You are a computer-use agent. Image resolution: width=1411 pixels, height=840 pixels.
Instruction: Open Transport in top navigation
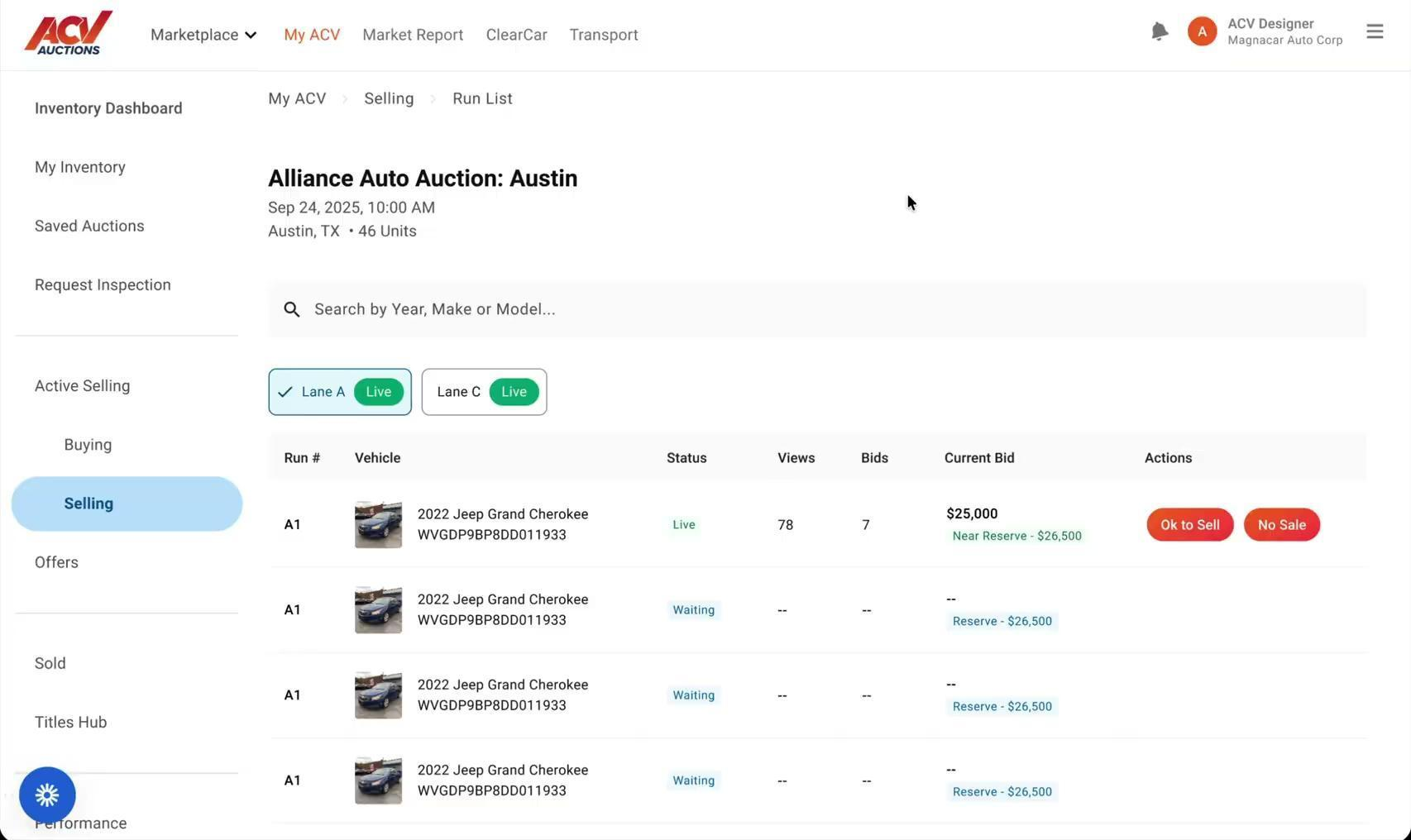(604, 35)
